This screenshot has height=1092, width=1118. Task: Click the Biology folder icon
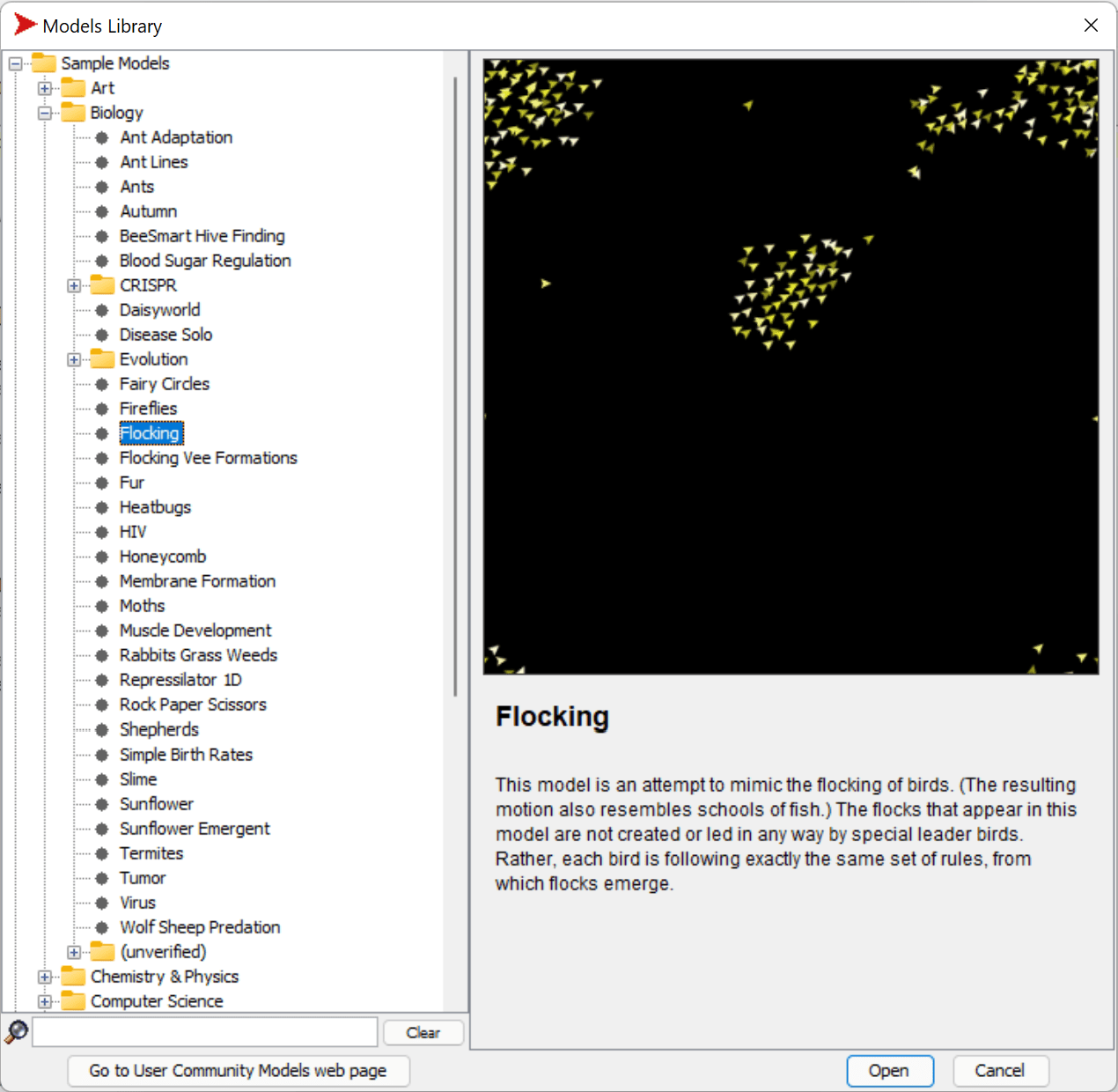[x=72, y=112]
